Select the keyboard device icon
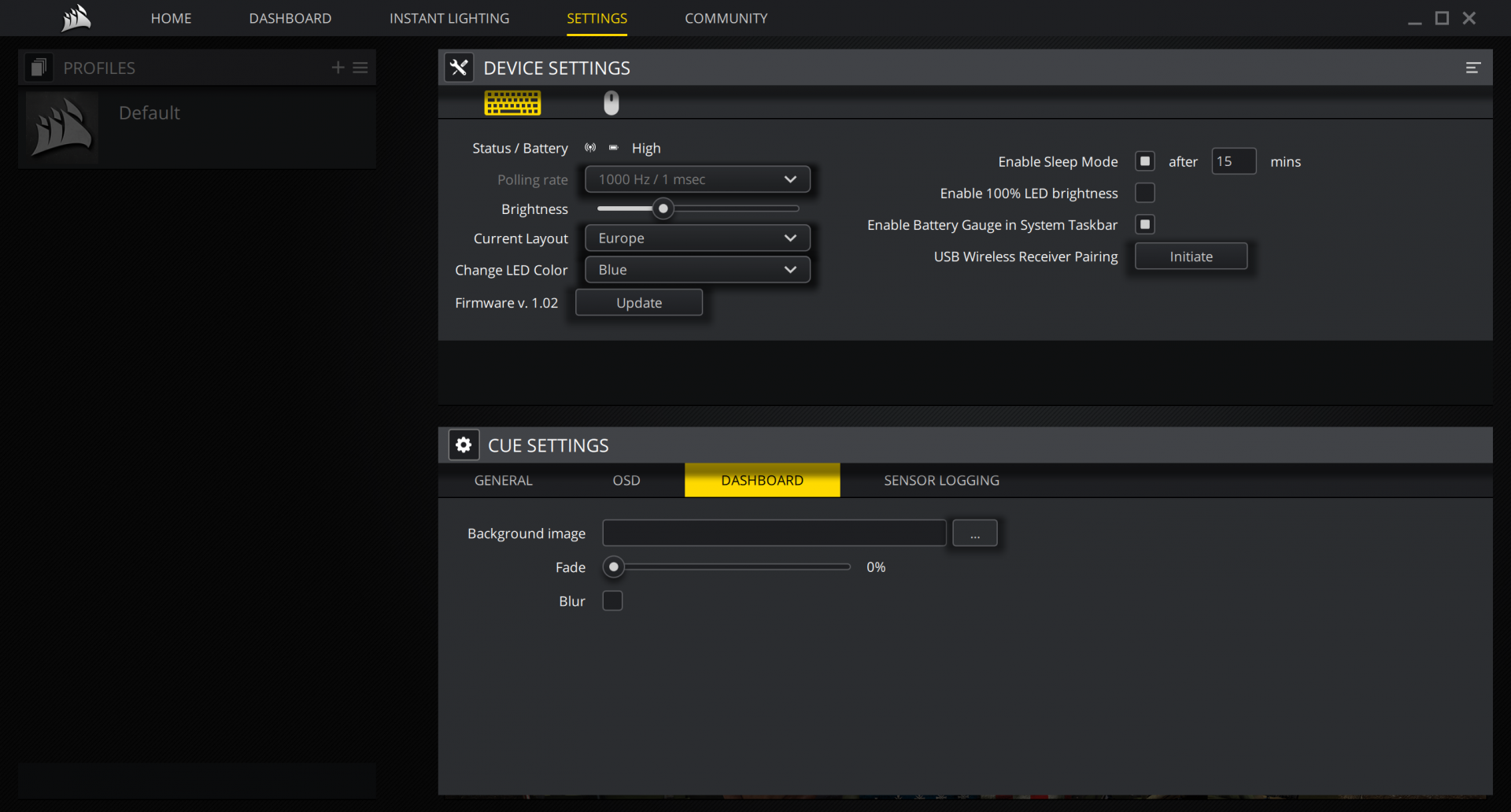Screen dimensions: 1511x812 click(512, 103)
